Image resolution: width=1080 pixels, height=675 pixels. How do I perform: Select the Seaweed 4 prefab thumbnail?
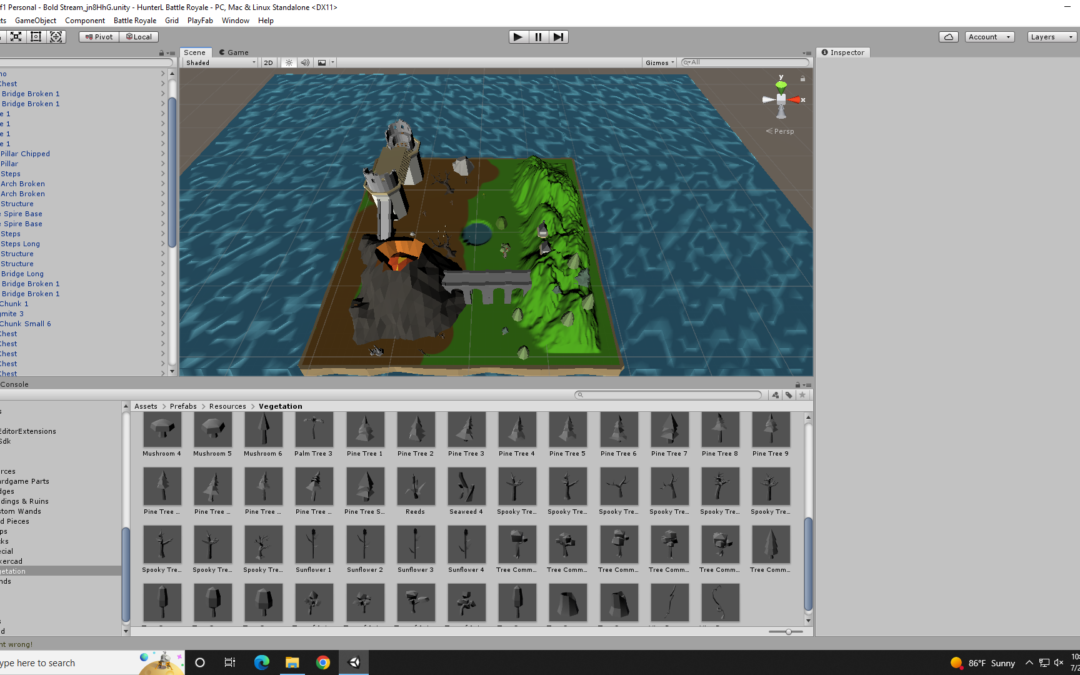(x=466, y=486)
